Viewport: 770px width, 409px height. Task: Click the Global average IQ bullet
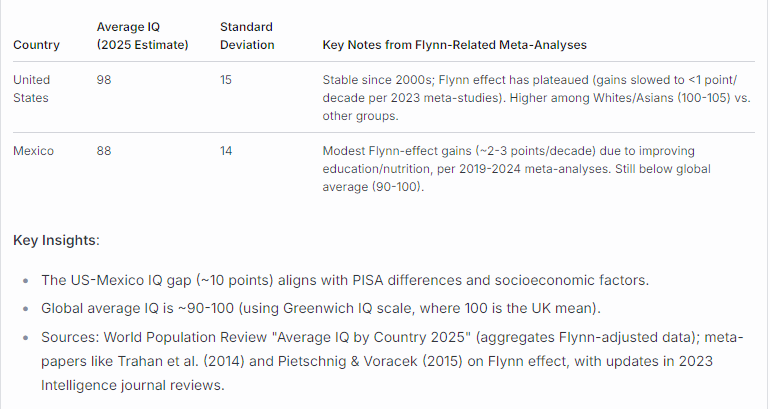click(x=321, y=308)
